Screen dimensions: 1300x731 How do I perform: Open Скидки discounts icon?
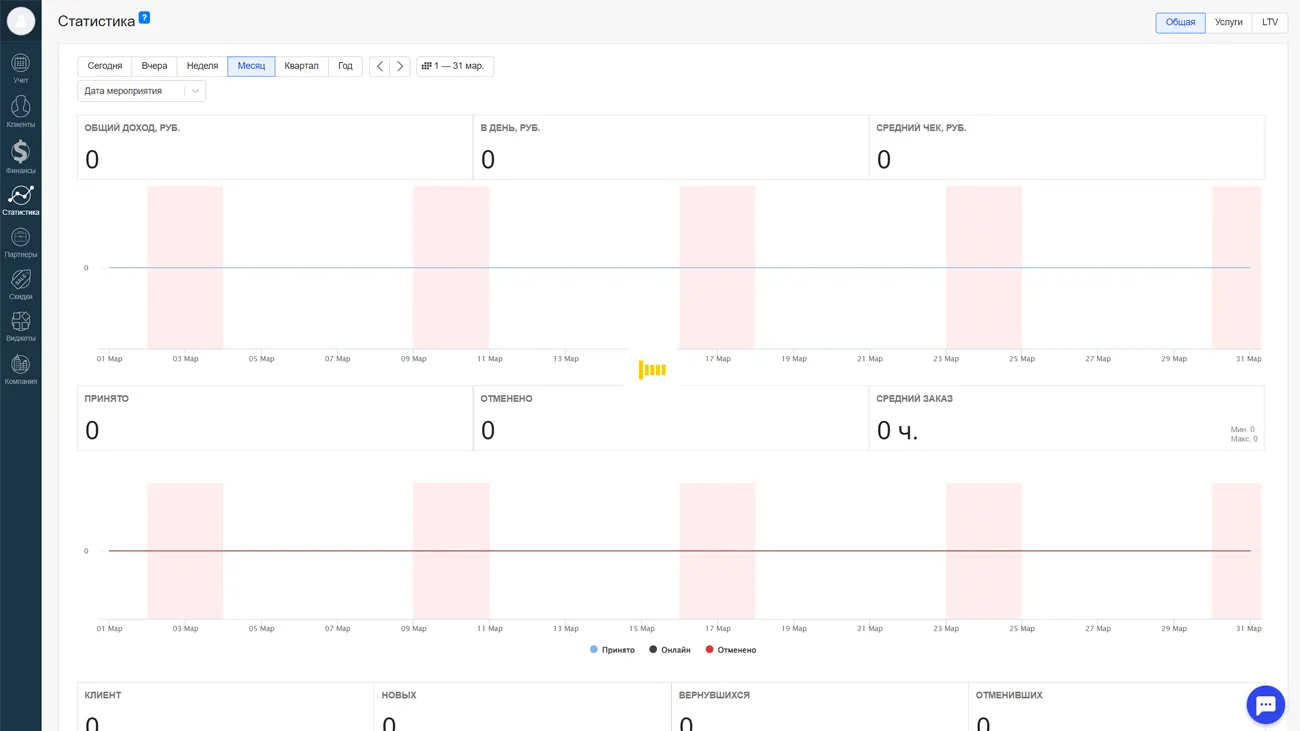(20, 284)
